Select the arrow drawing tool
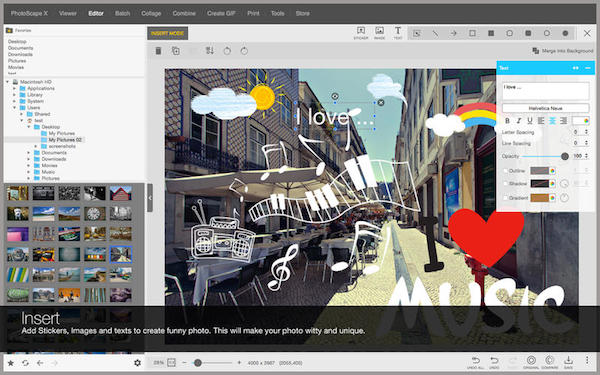600x375 pixels. click(454, 33)
